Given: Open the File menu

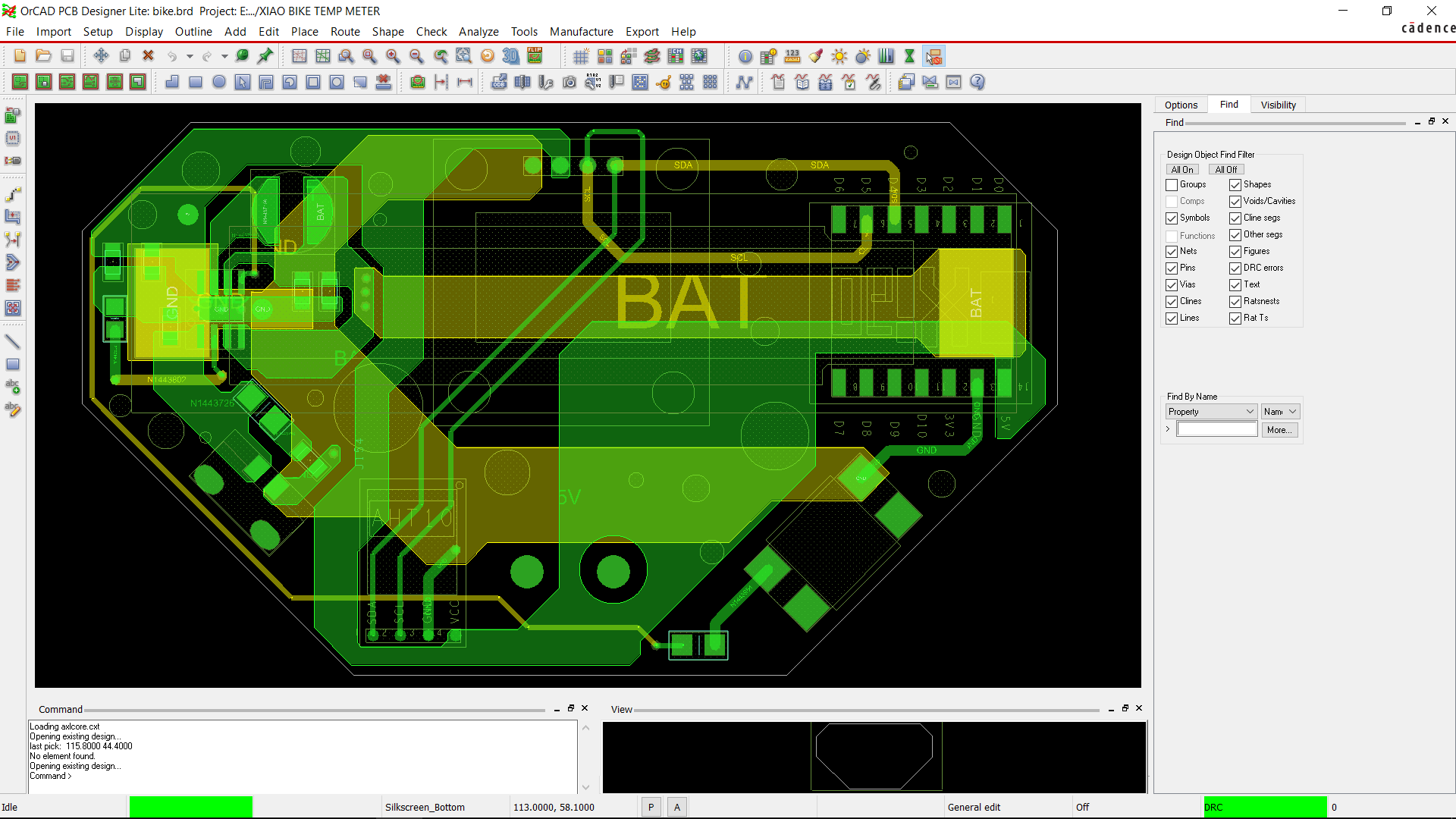Looking at the screenshot, I should (15, 32).
